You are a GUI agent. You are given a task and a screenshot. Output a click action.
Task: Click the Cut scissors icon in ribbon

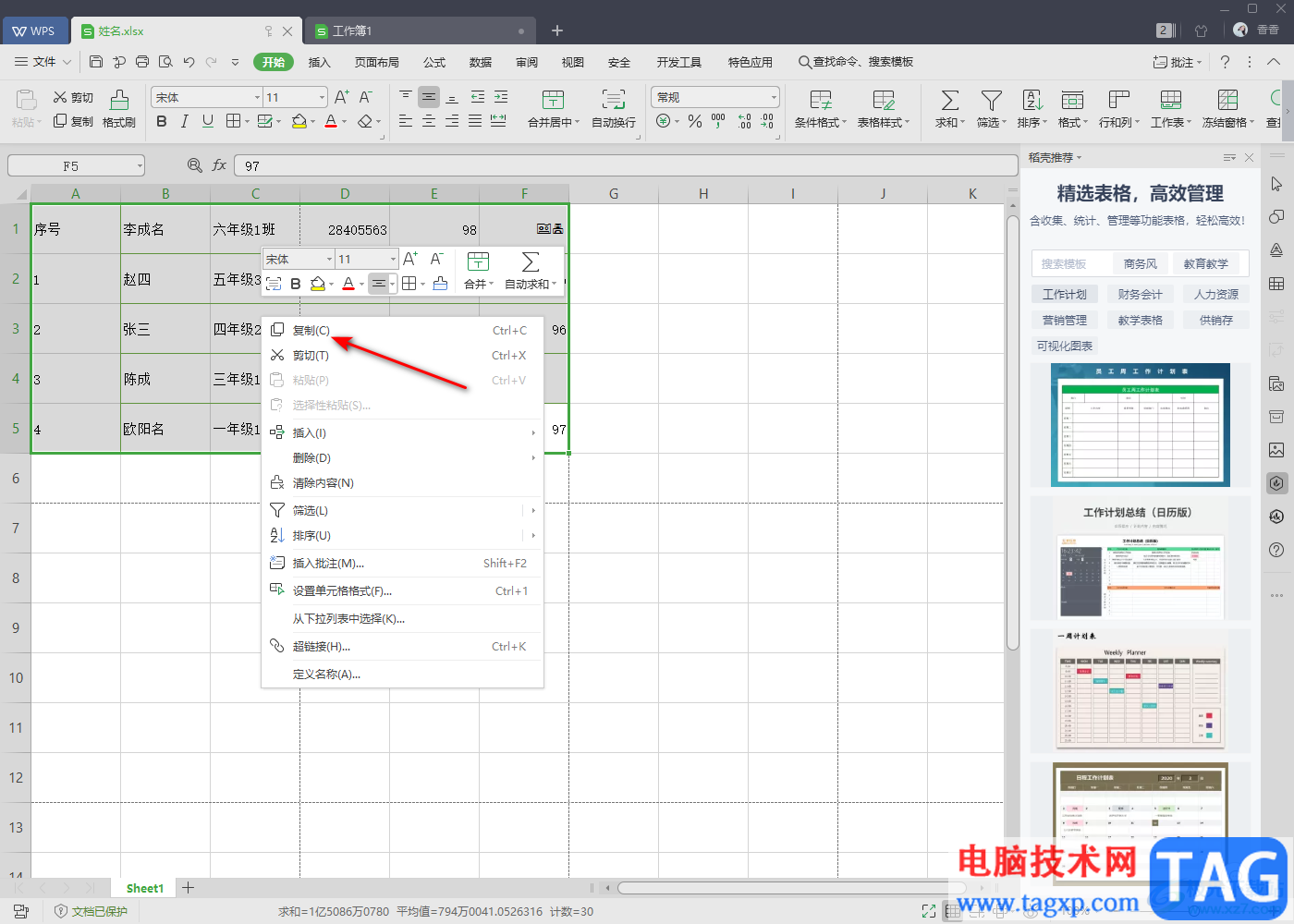pyautogui.click(x=60, y=97)
